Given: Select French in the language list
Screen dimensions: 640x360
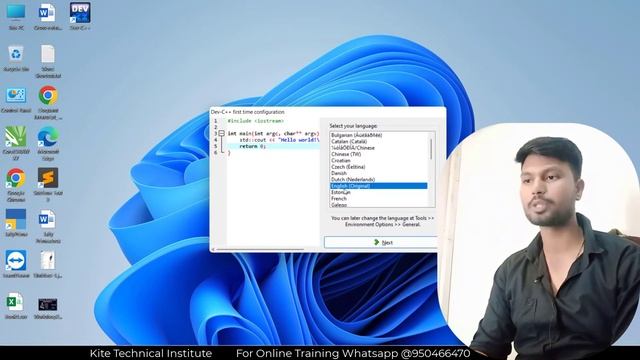Looking at the screenshot, I should [378, 198].
